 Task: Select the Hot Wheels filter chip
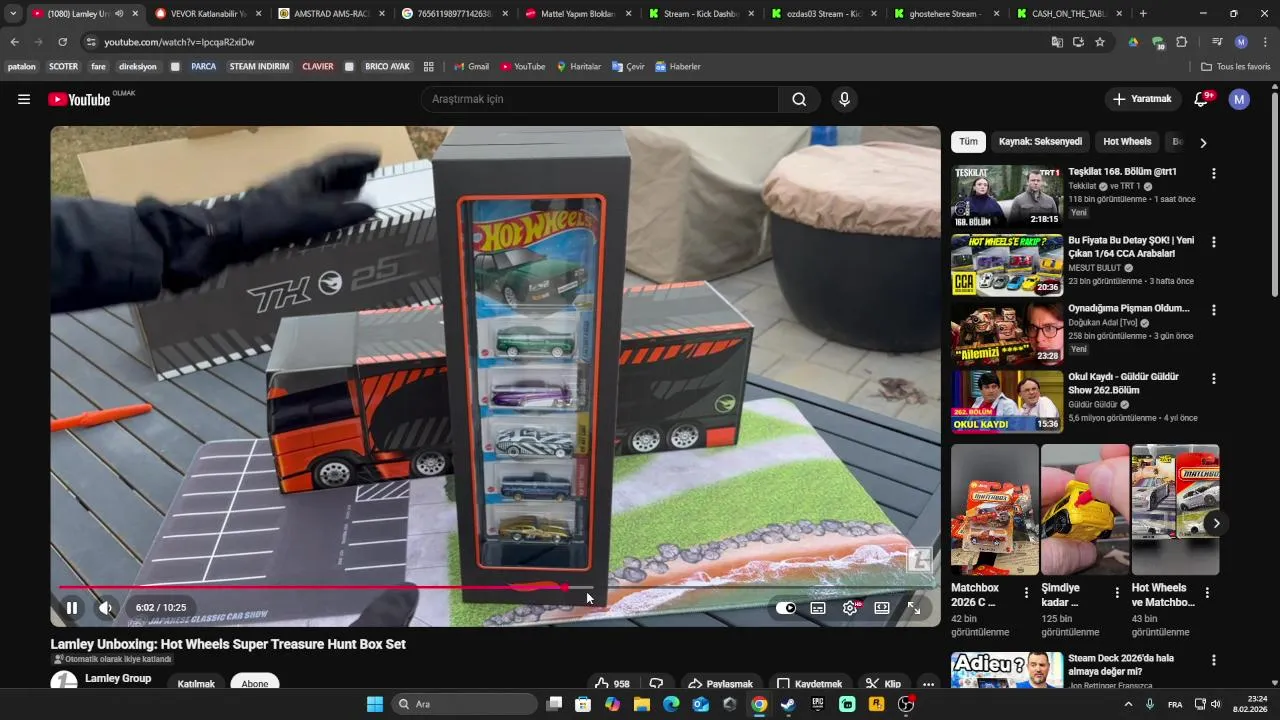tap(1127, 142)
